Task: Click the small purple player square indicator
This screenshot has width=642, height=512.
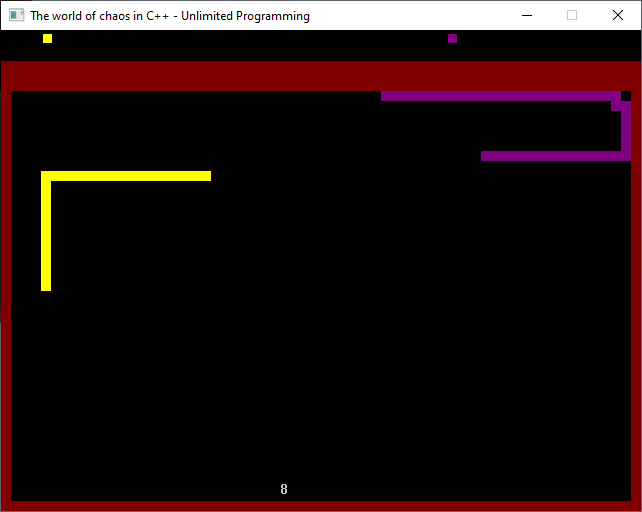Action: [x=452, y=39]
